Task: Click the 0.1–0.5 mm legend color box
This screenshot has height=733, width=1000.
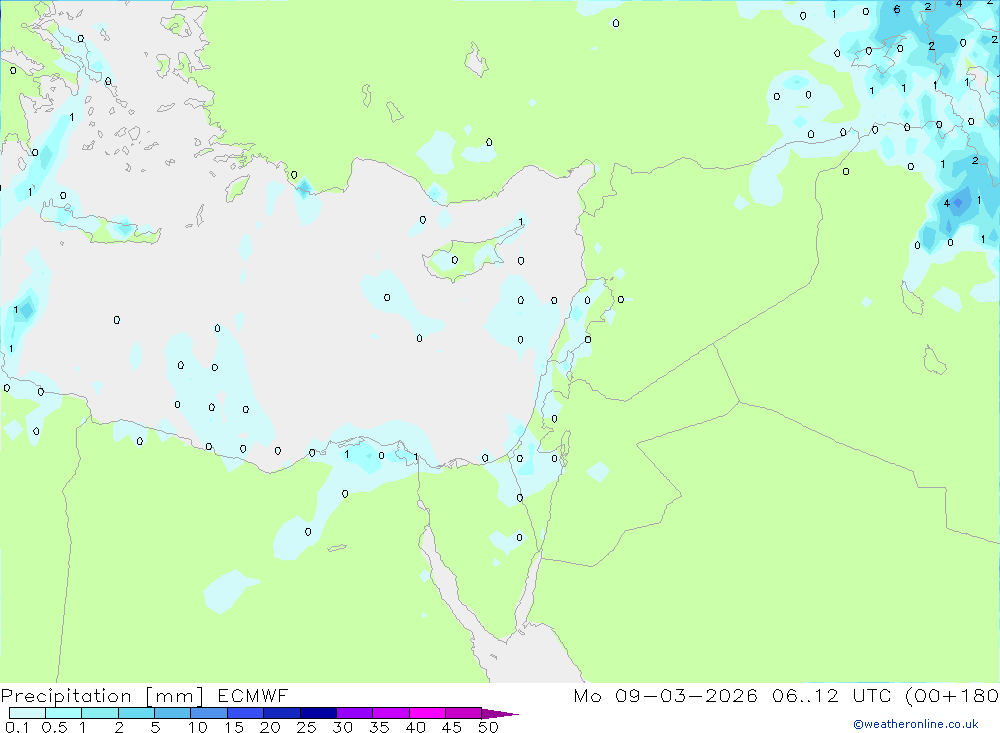Action: [x=27, y=713]
